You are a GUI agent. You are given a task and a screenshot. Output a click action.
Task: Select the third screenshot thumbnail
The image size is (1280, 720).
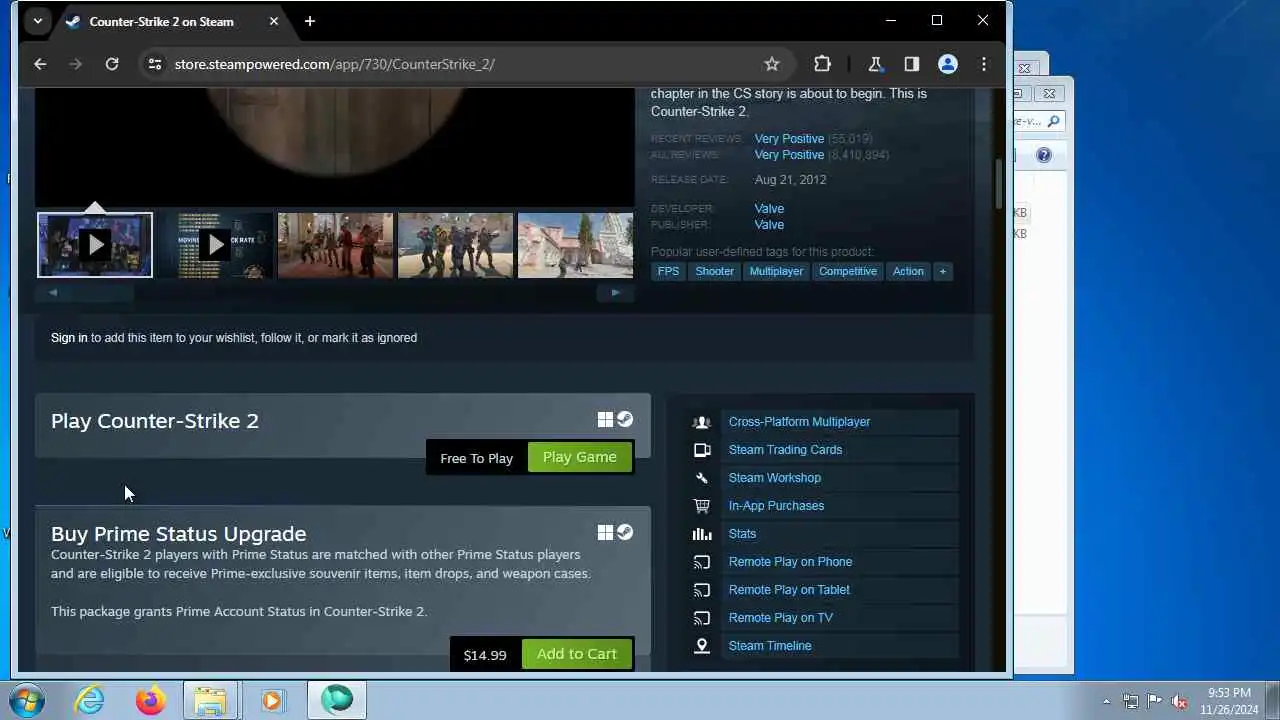coord(336,244)
